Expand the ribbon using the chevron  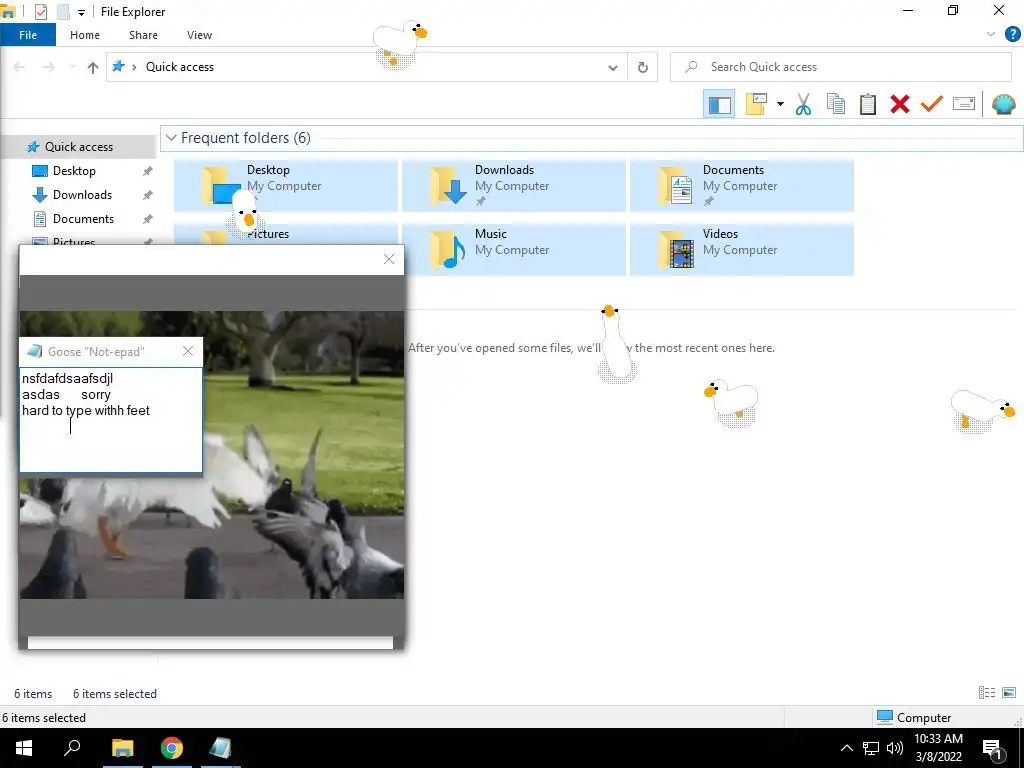[x=991, y=35]
